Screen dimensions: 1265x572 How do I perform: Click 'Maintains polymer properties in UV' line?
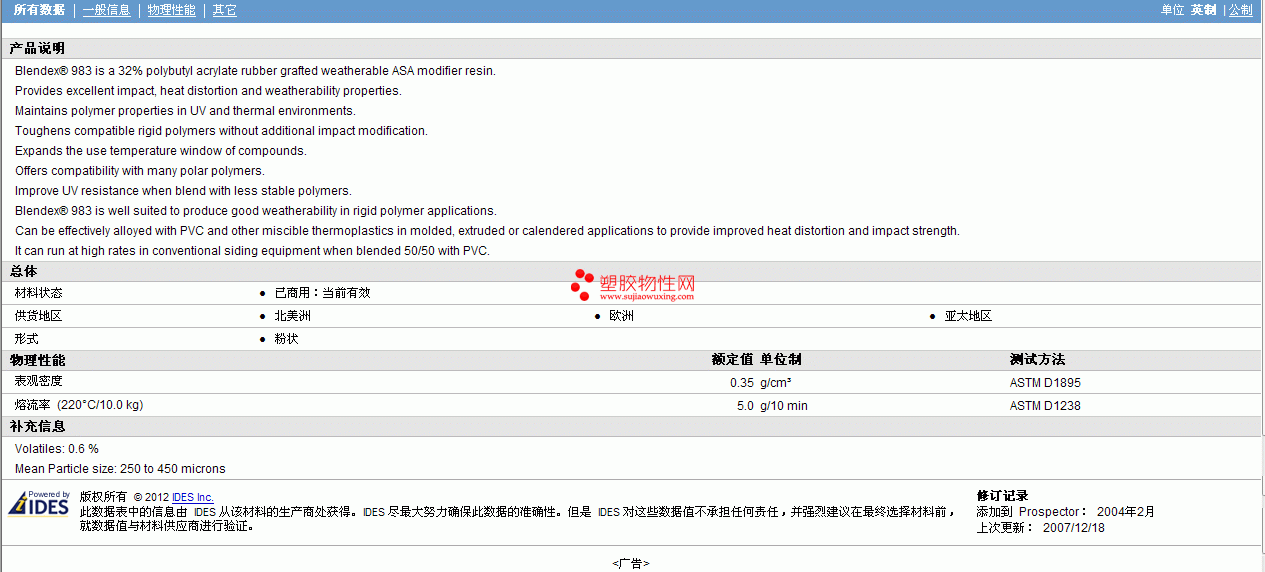pyautogui.click(x=185, y=111)
